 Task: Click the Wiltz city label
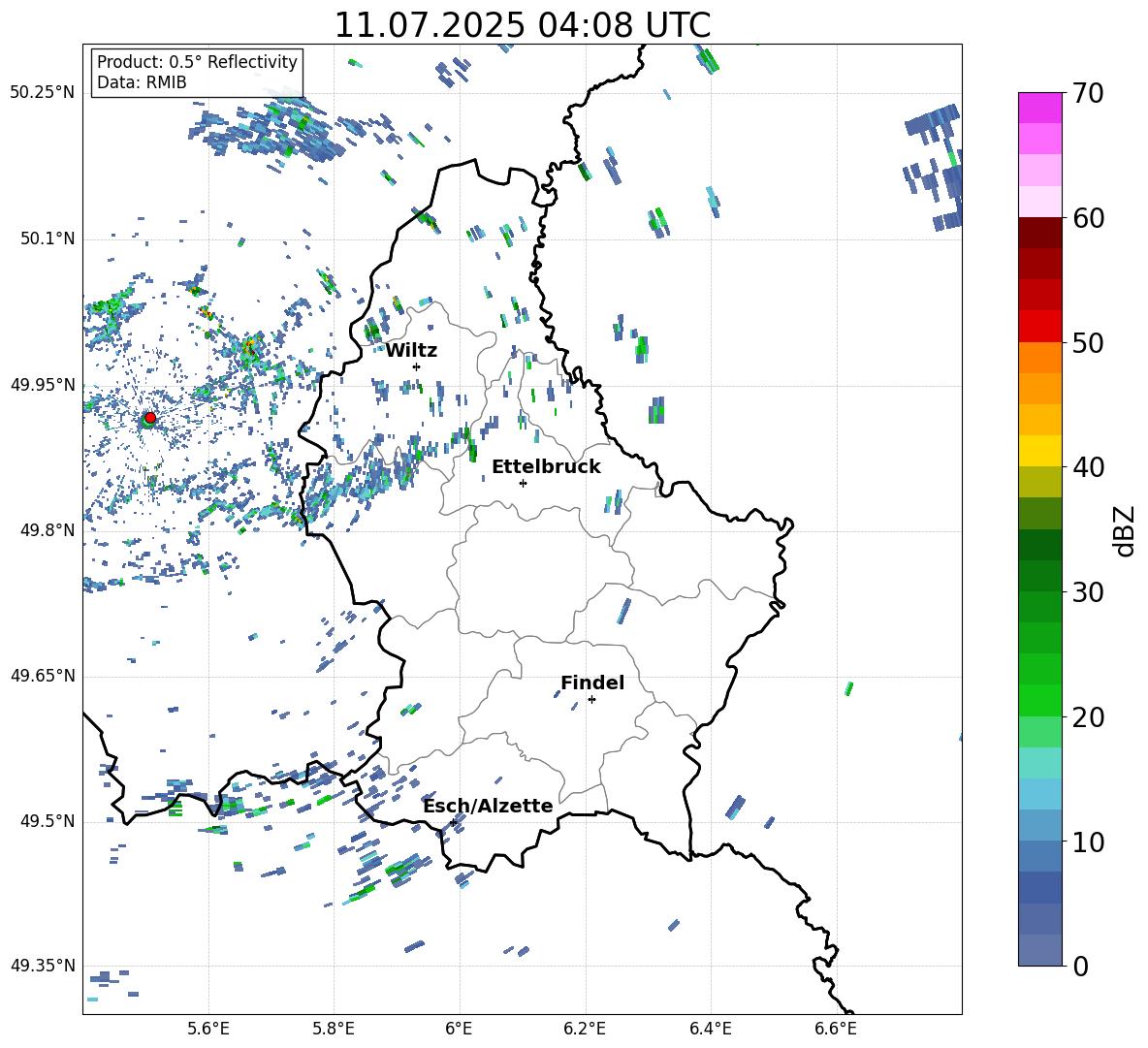(x=411, y=351)
